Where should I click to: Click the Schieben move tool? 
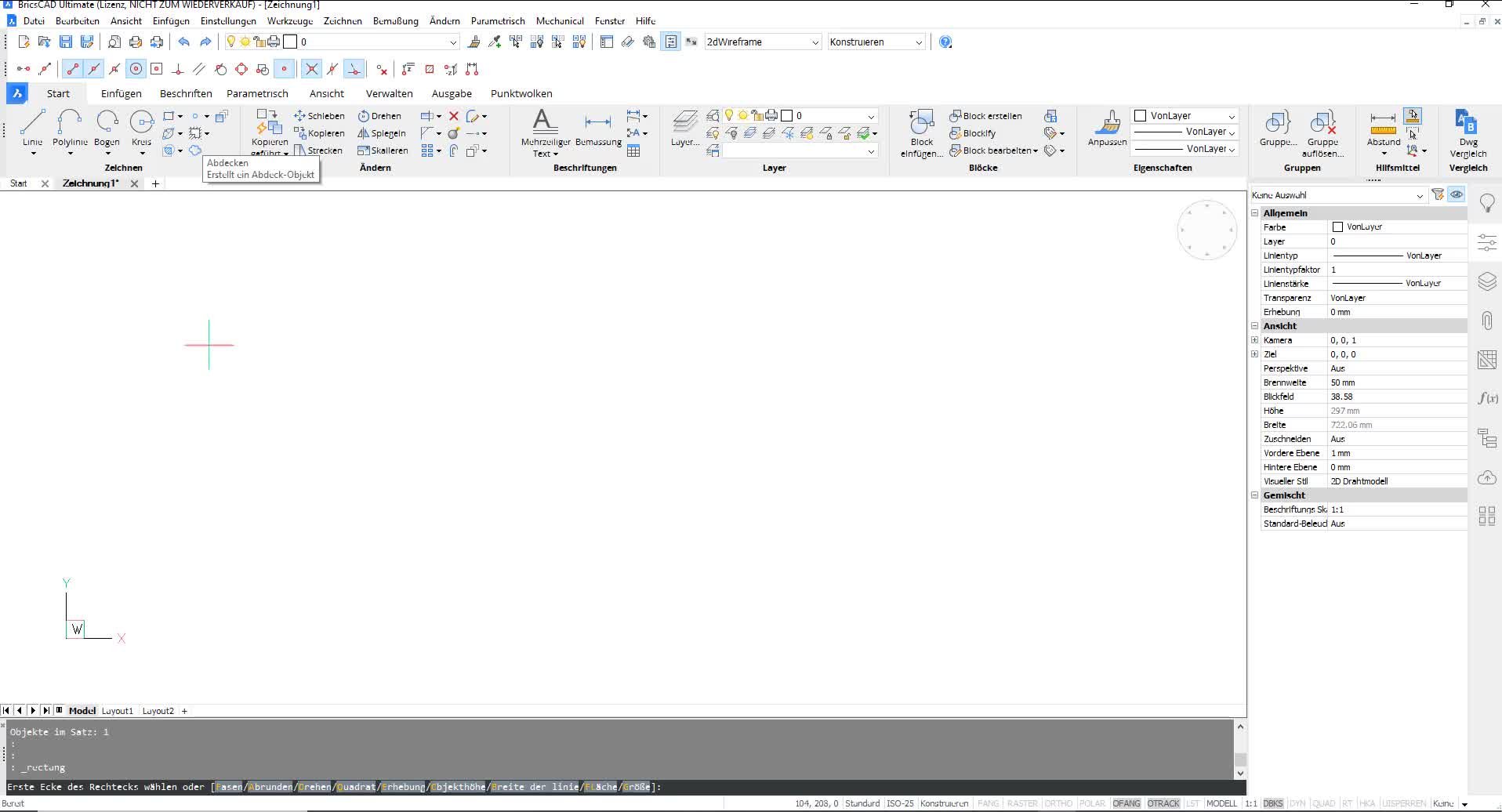319,116
